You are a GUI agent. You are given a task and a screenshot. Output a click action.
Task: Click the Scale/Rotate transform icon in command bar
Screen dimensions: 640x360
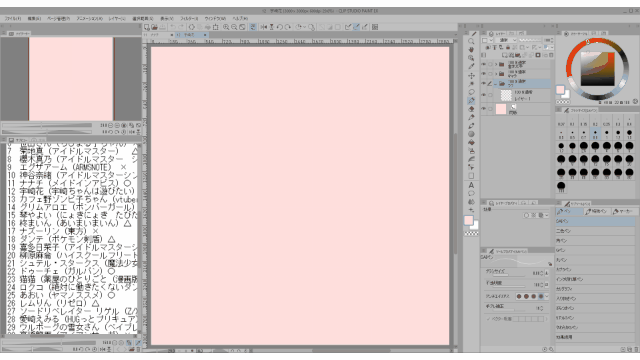click(216, 27)
